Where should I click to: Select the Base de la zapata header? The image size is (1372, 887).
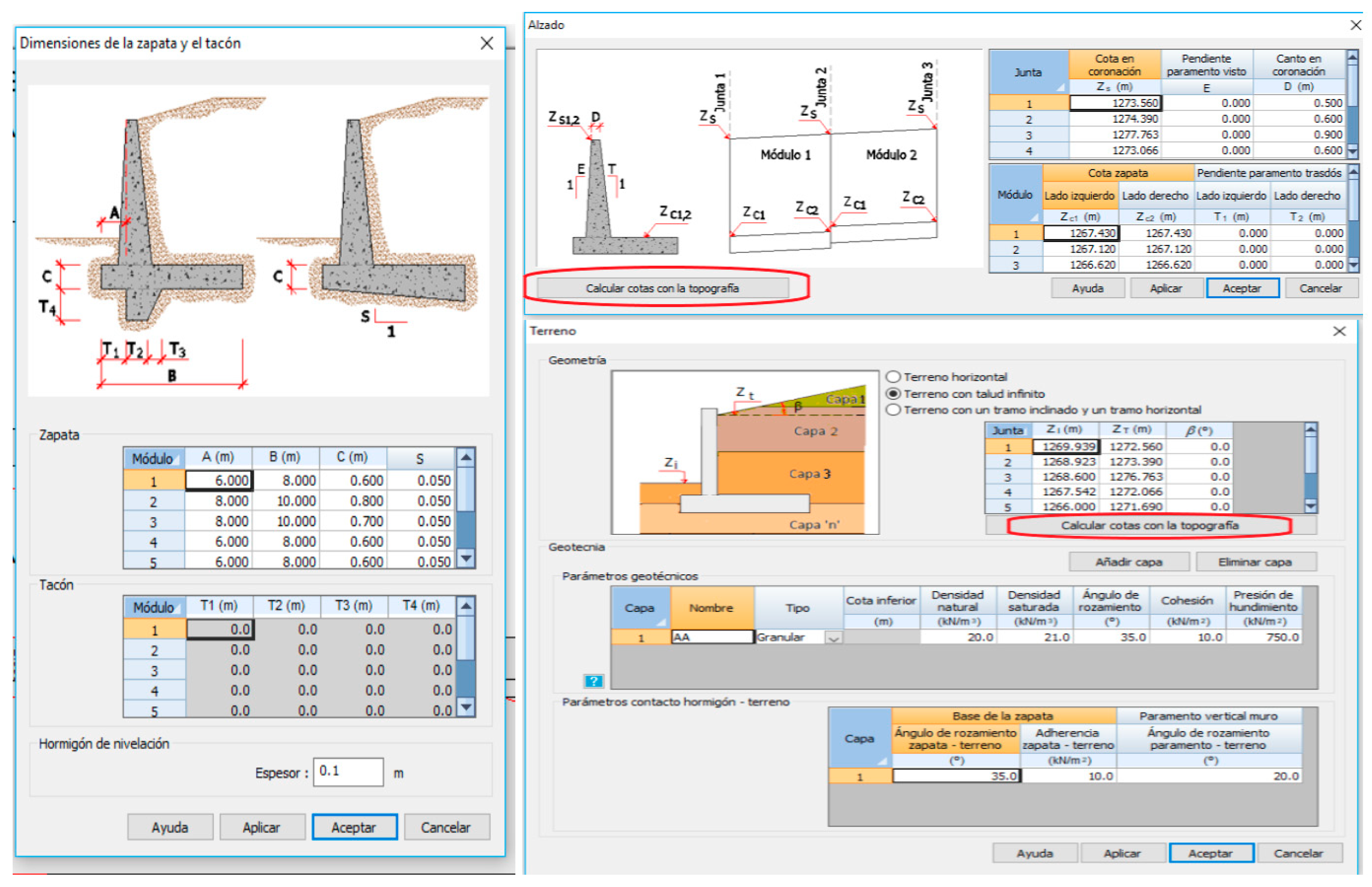[x=1003, y=716]
